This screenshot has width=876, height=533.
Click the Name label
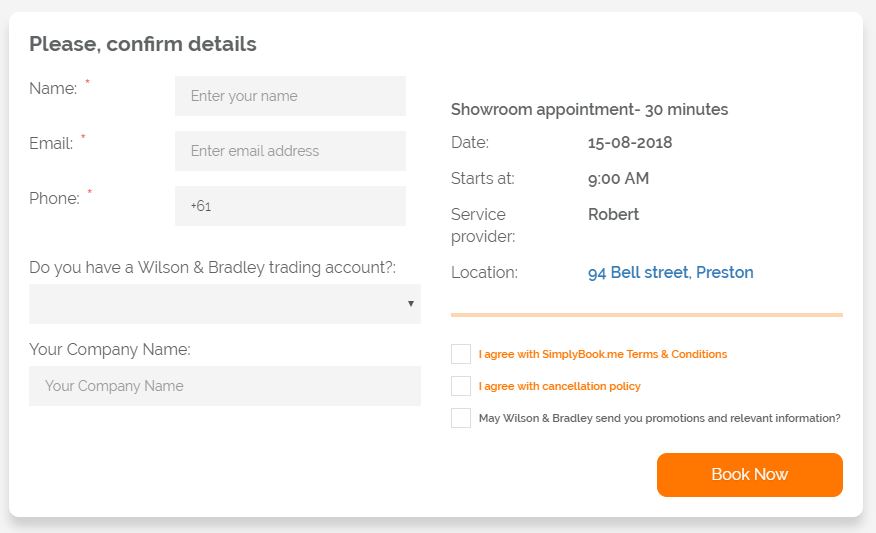[x=53, y=88]
